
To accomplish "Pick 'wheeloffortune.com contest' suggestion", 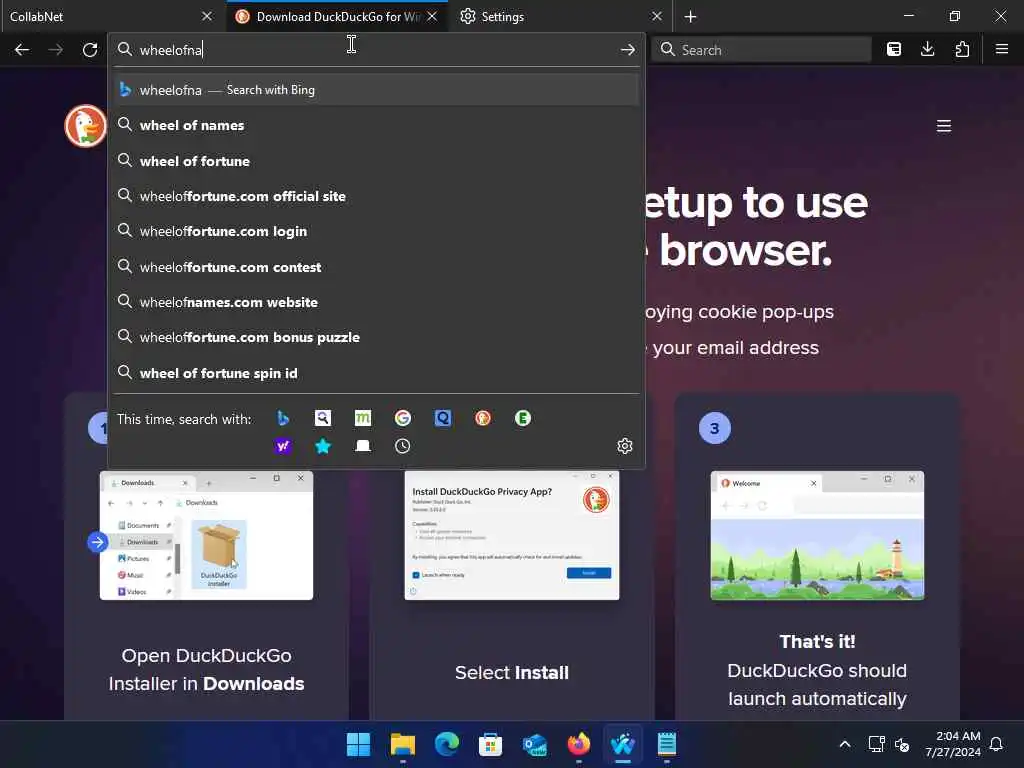I will pyautogui.click(x=377, y=266).
